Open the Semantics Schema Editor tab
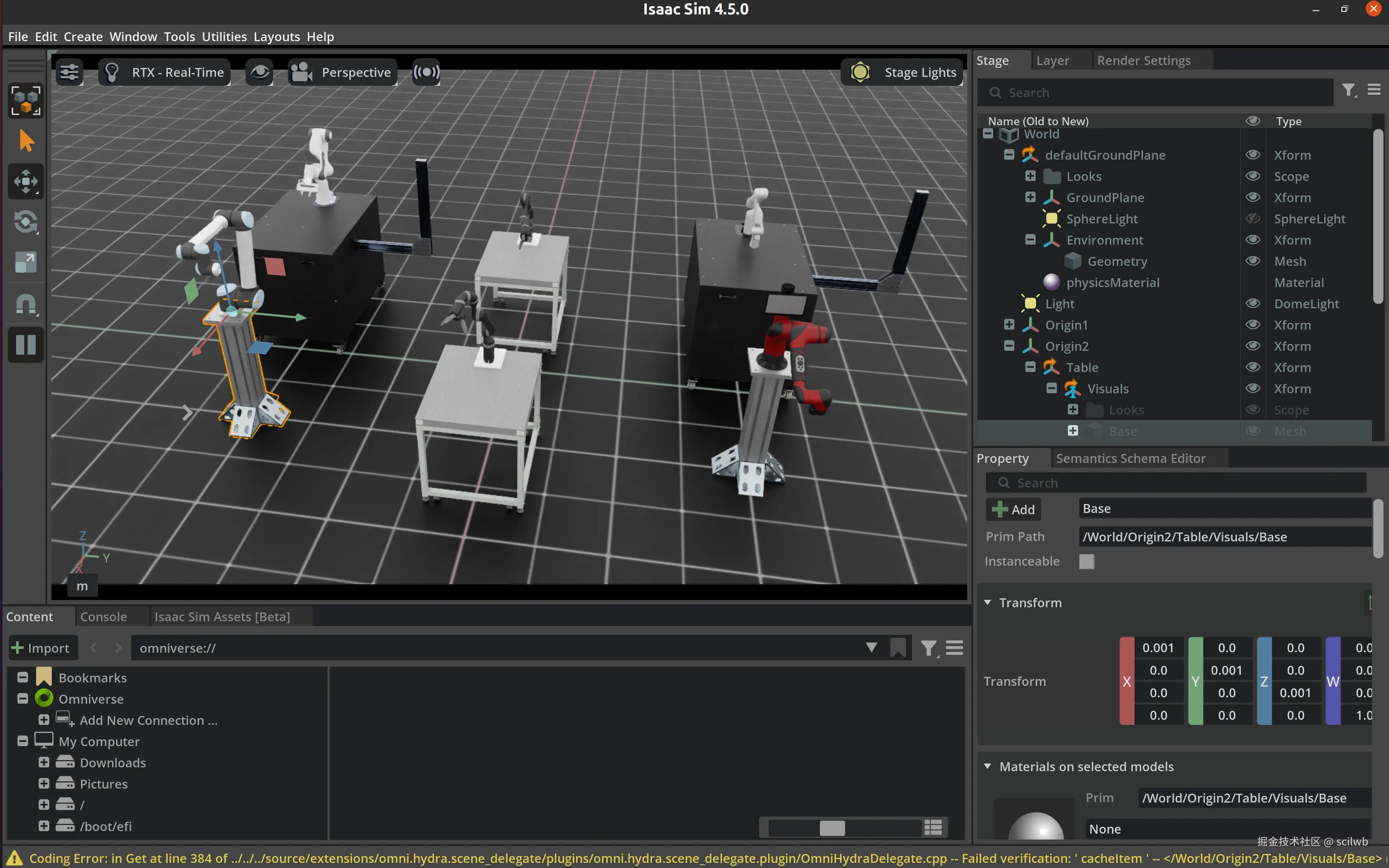The height and width of the screenshot is (868, 1389). (1131, 458)
